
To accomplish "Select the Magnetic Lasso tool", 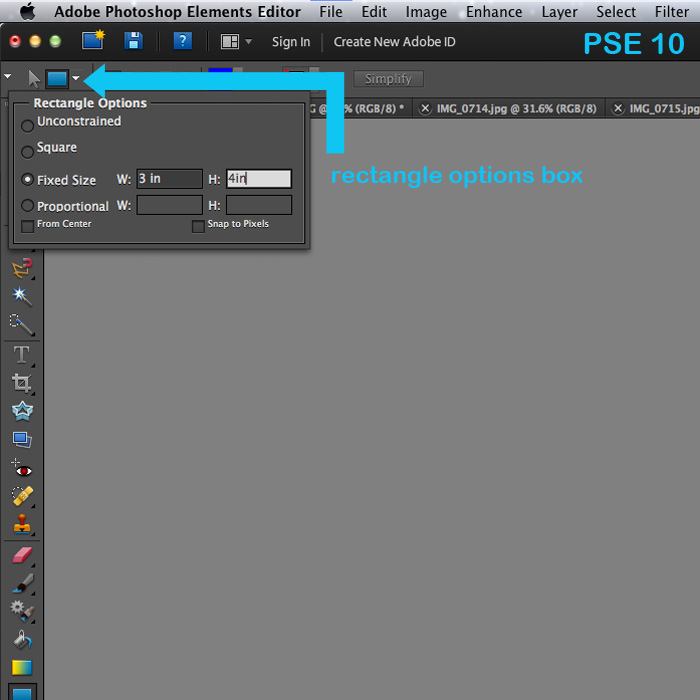I will click(22, 268).
